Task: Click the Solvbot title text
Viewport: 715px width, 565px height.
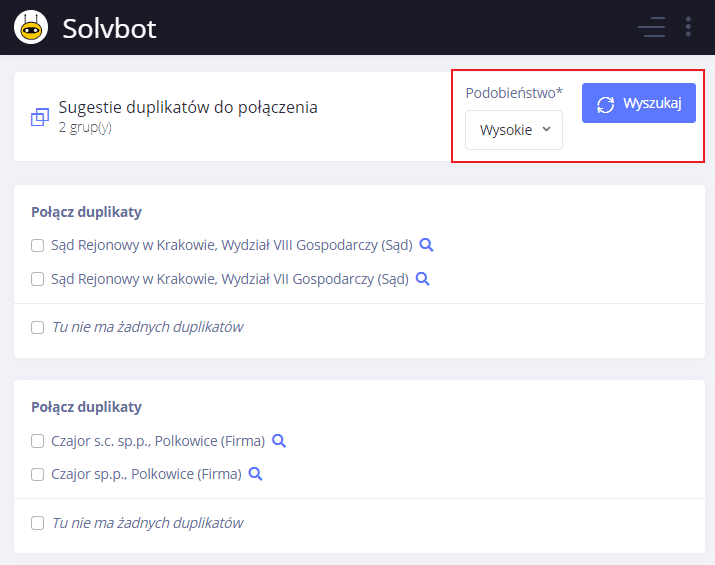Action: [x=109, y=28]
